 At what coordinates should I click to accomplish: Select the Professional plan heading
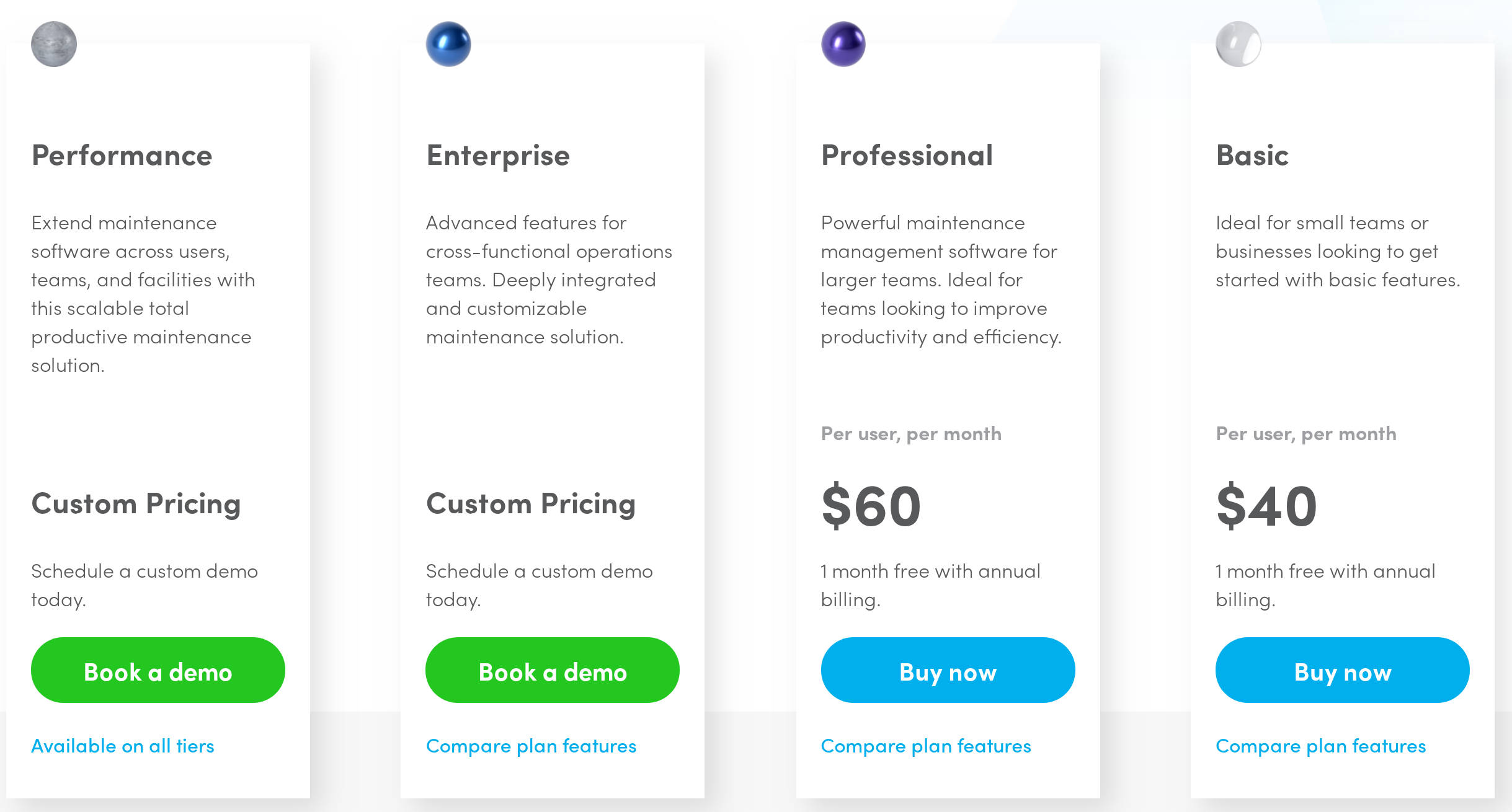(x=907, y=155)
